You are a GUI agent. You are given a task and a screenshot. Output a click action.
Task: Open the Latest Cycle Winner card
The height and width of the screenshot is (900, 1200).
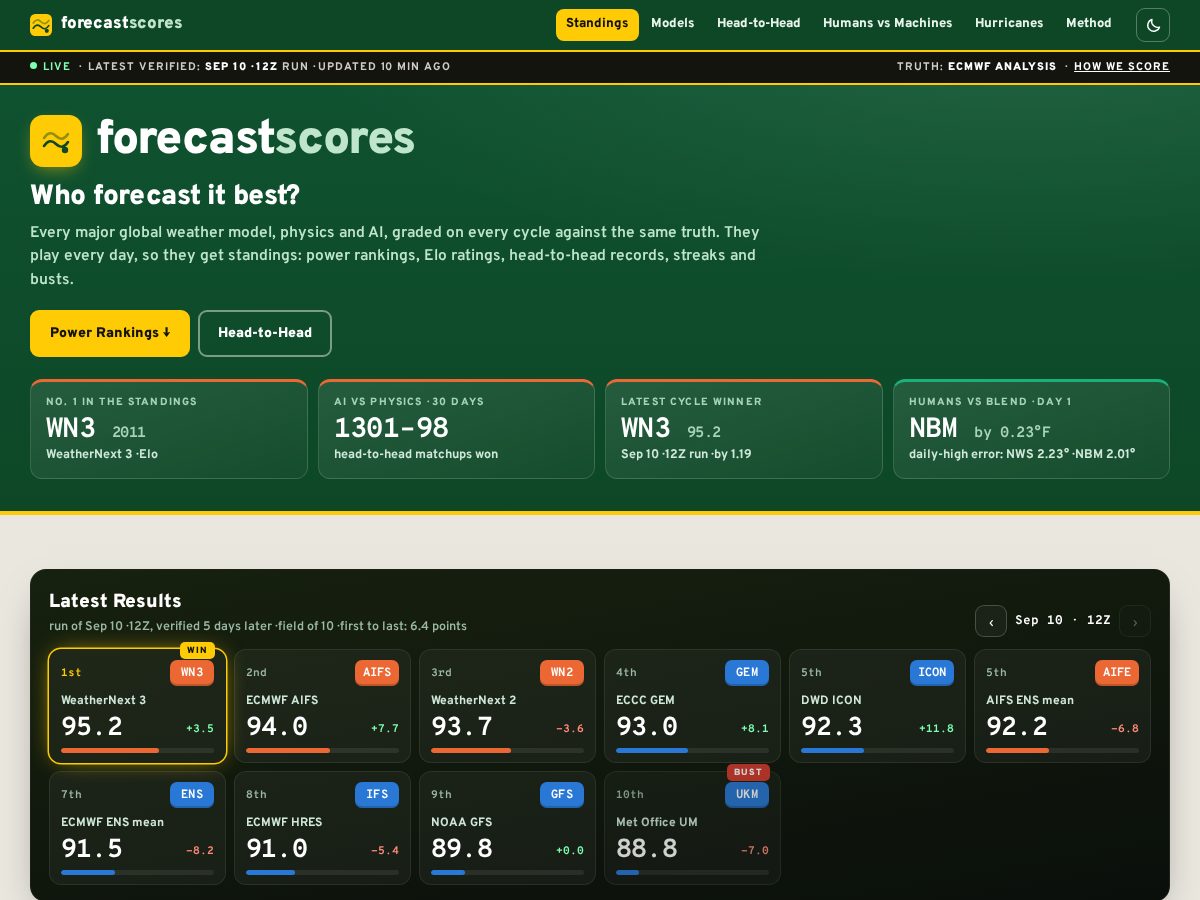coord(744,429)
